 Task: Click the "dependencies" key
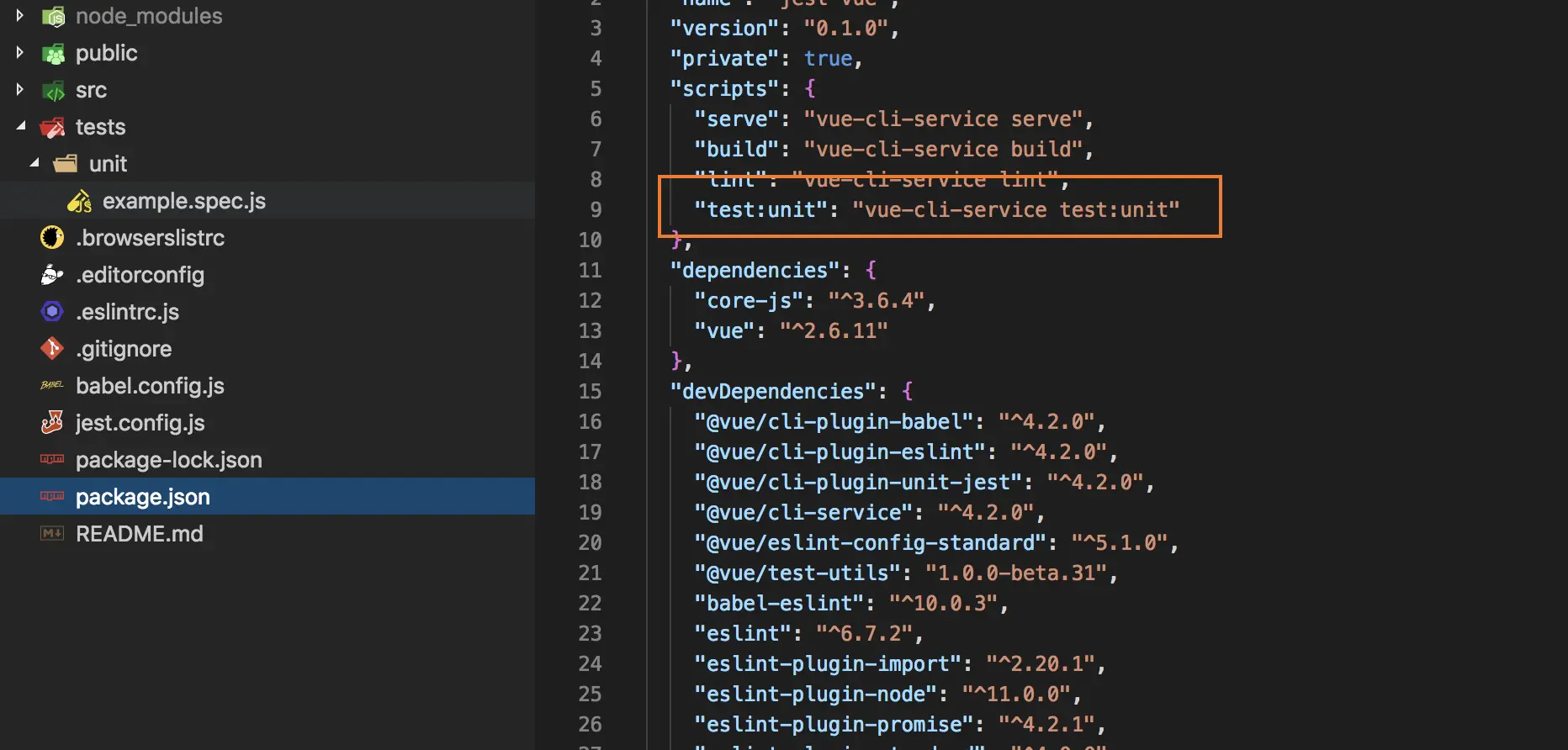(755, 270)
